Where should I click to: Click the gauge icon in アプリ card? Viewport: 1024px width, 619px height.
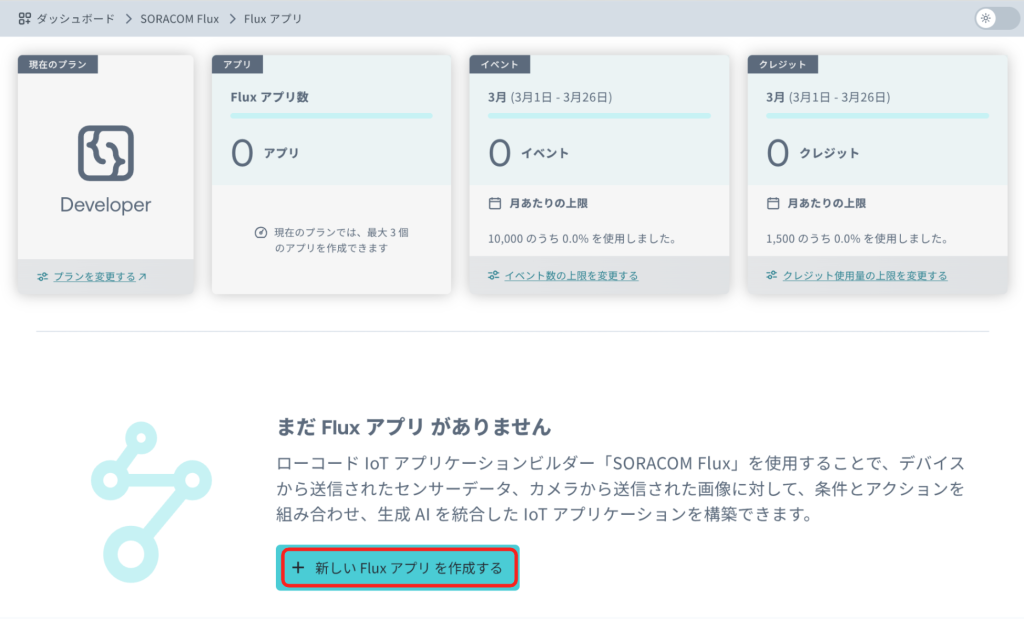point(261,232)
